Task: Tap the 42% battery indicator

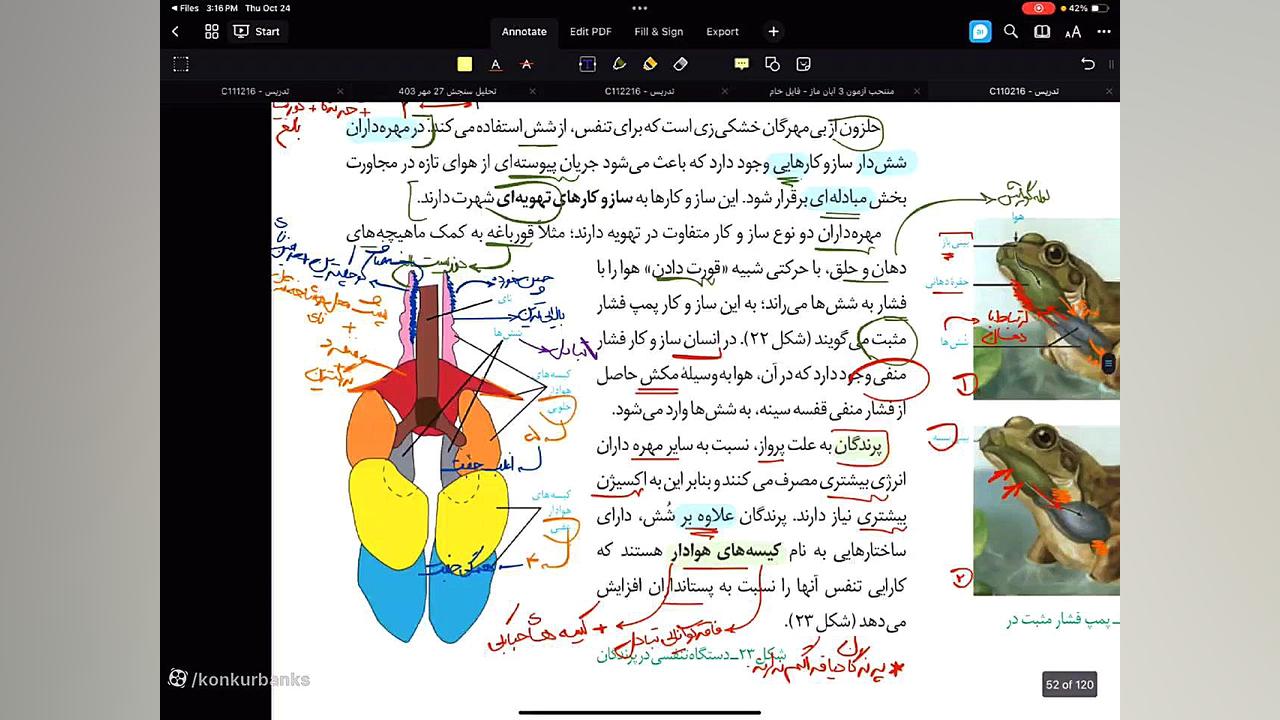Action: [1088, 7]
